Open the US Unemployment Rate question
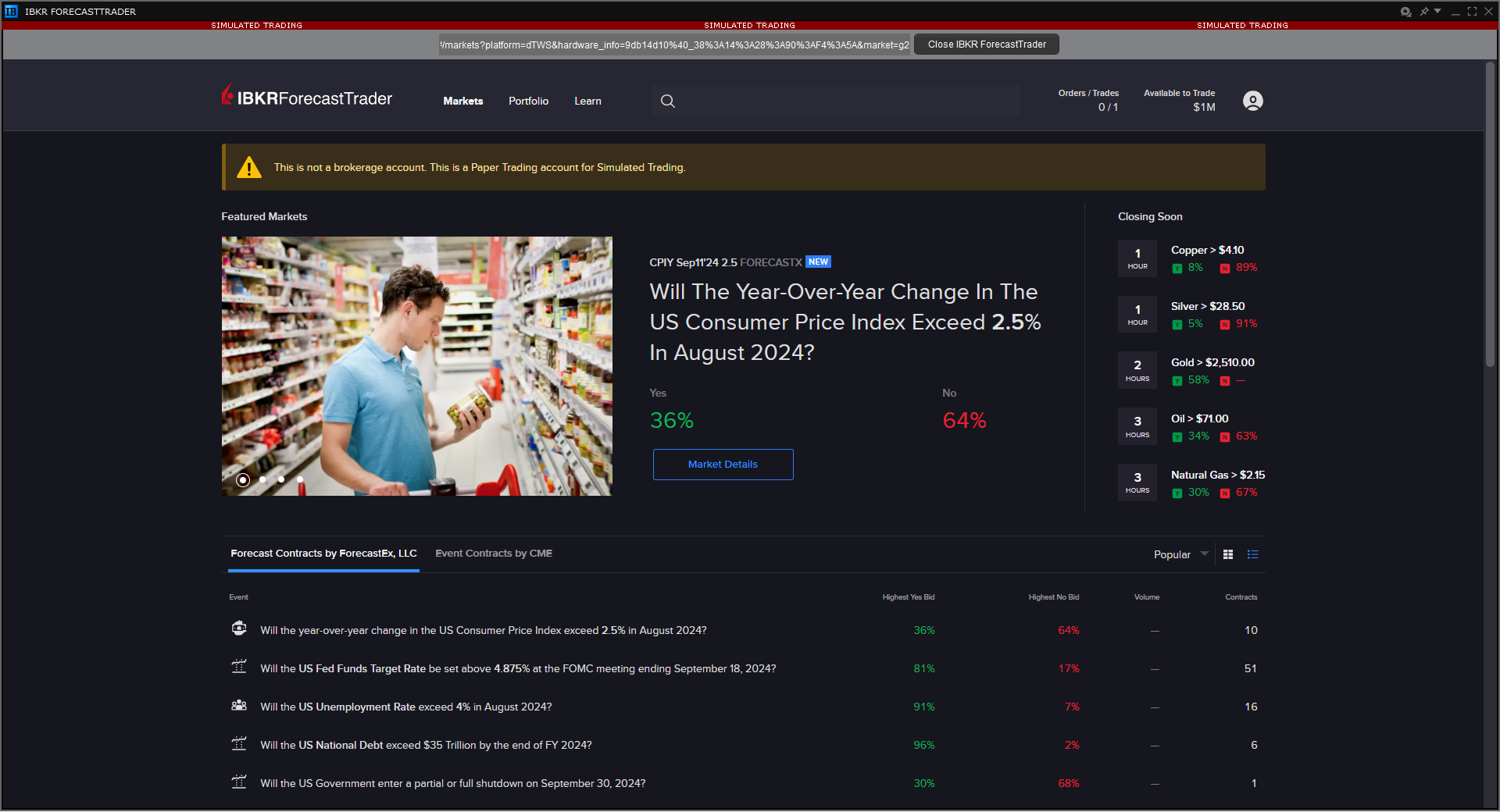The image size is (1500, 812). coord(405,707)
